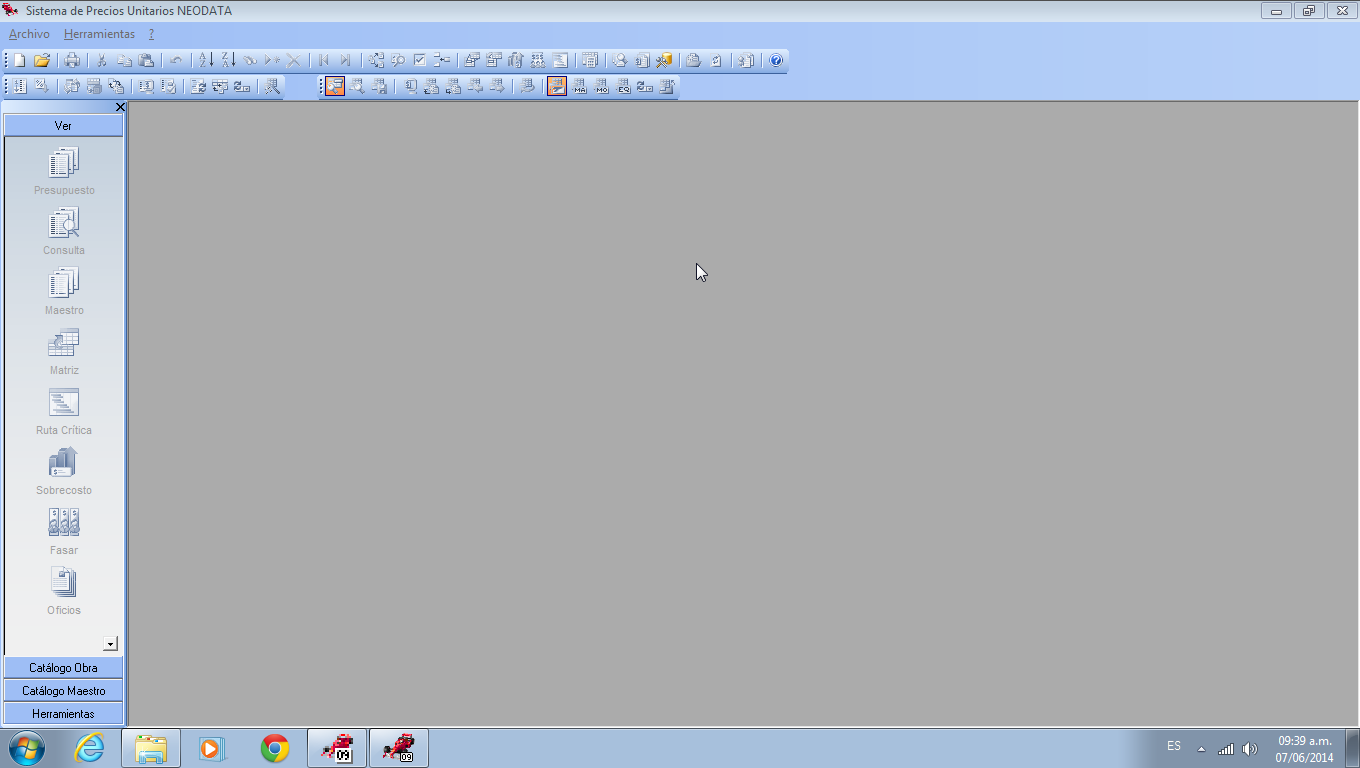Expand the Herramientas sidebar section
The image size is (1360, 768).
pos(63,713)
